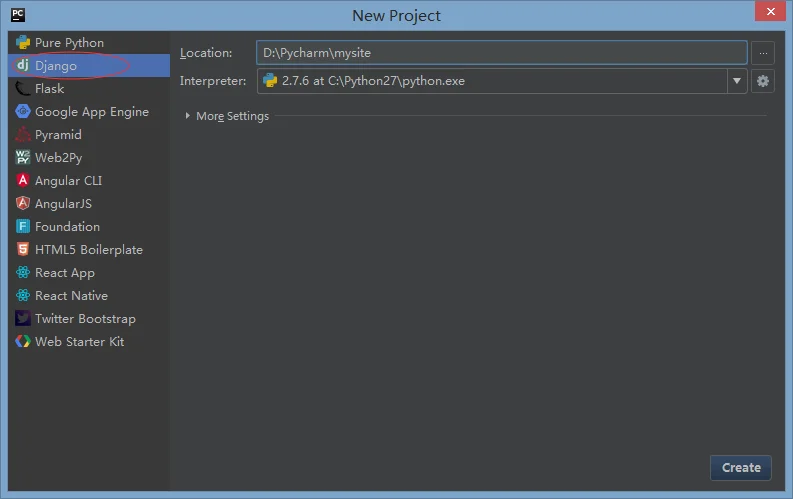Open interpreter settings gear

click(763, 81)
